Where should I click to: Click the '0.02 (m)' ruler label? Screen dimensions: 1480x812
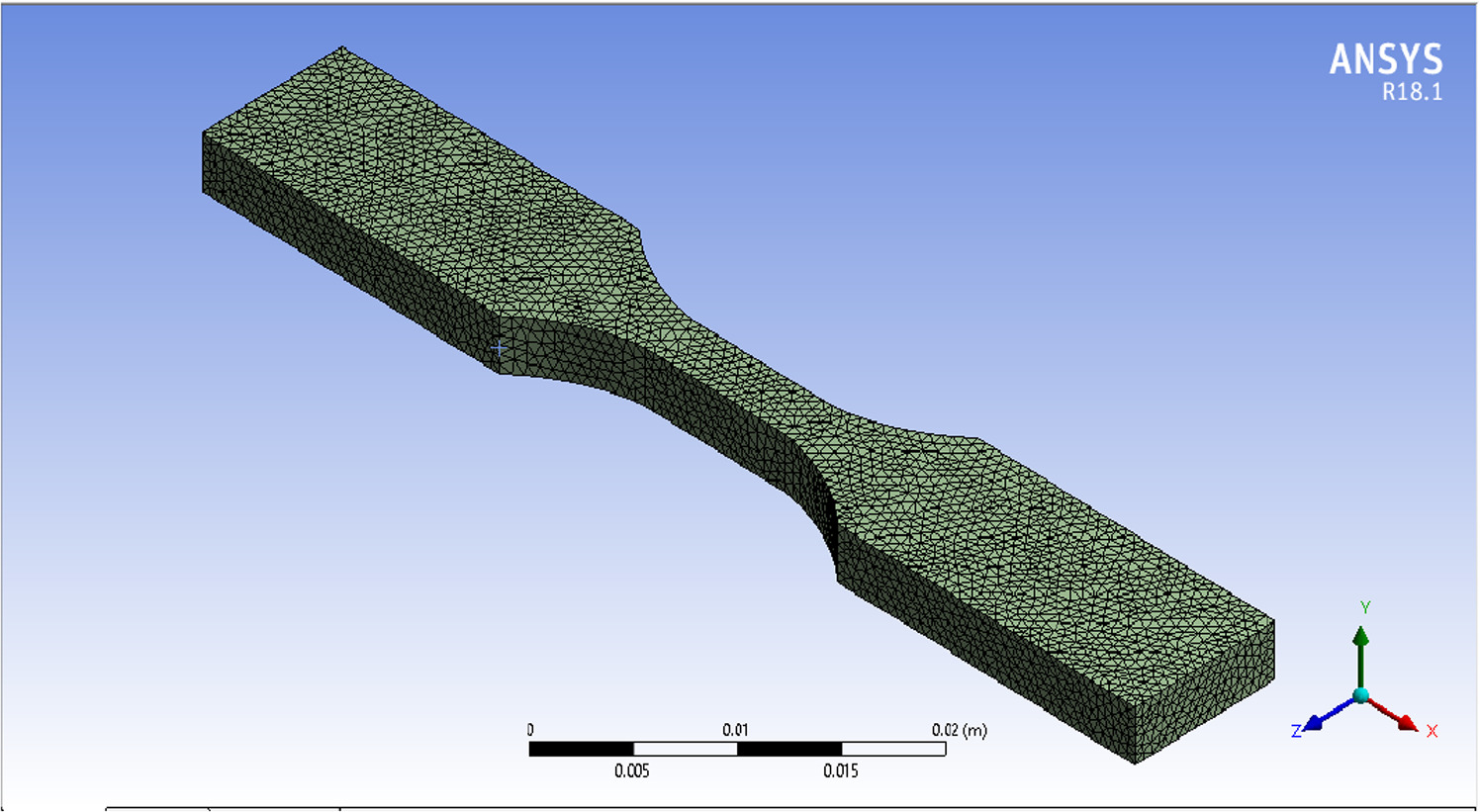(959, 730)
